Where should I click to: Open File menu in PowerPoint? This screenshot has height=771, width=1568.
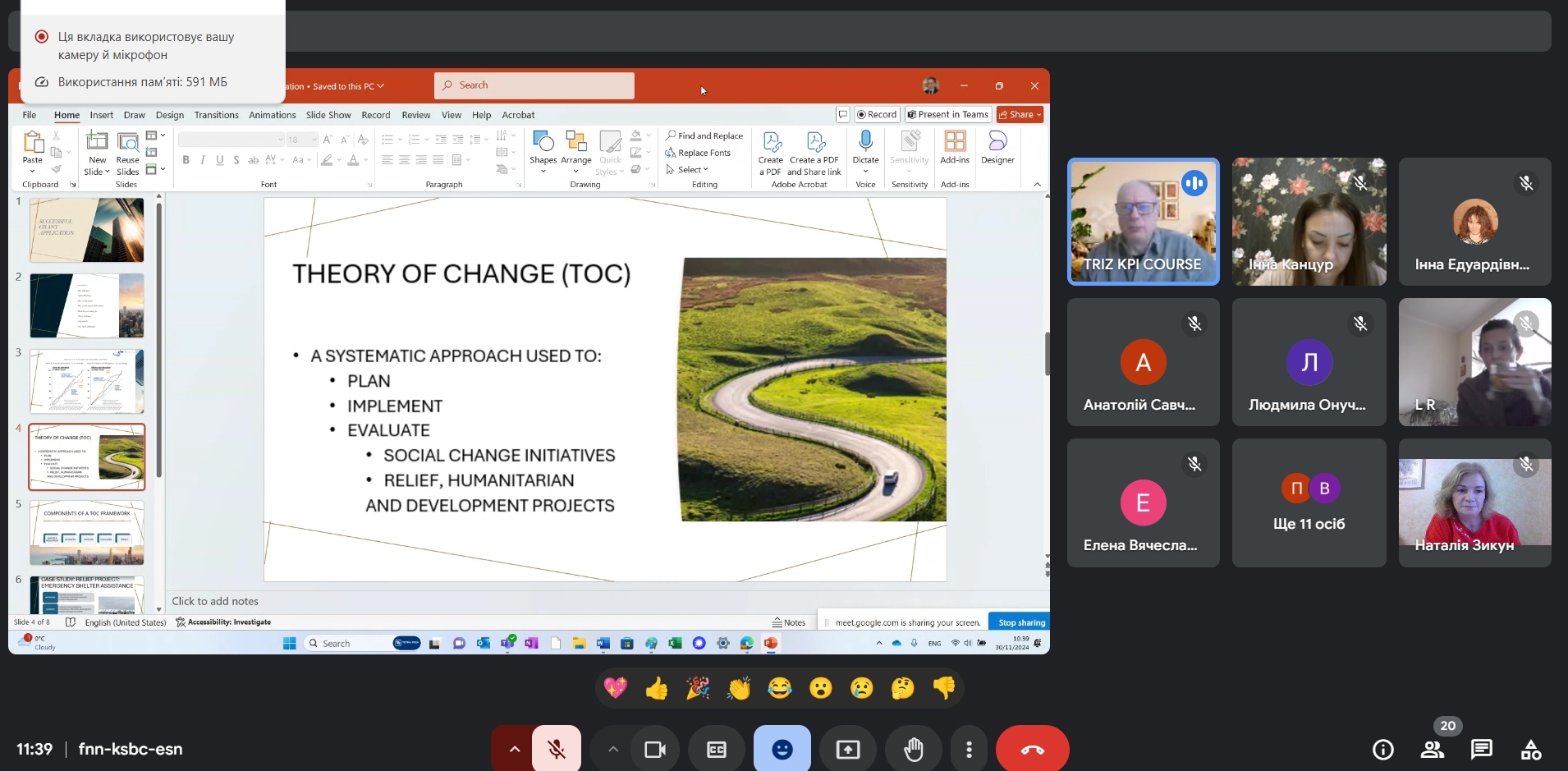click(x=30, y=115)
